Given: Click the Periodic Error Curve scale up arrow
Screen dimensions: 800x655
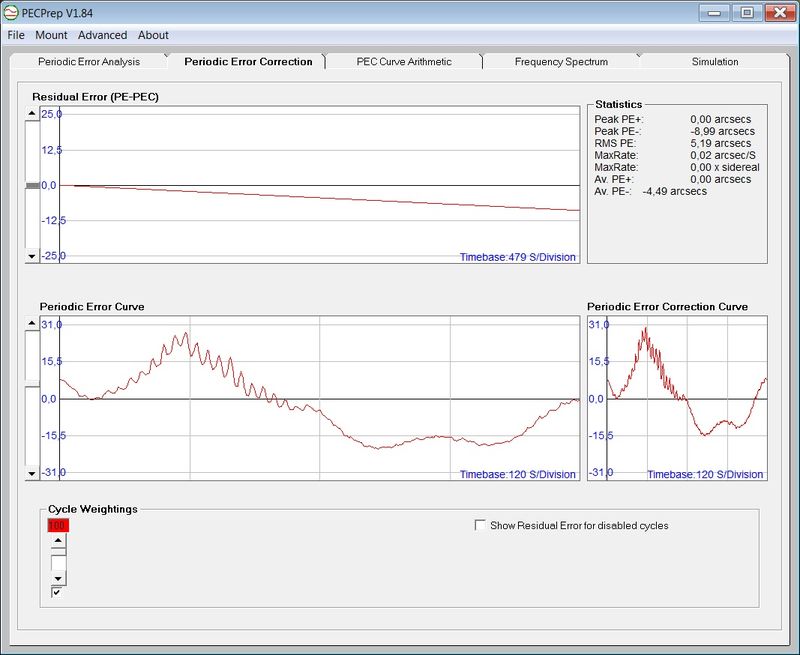Looking at the screenshot, I should click(32, 323).
